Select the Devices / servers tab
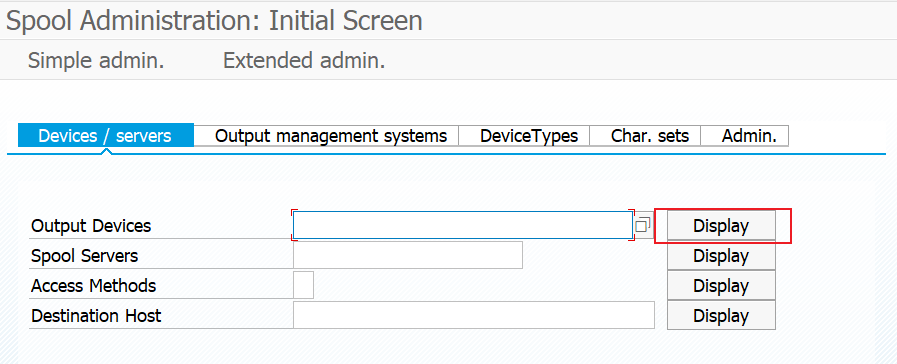The image size is (897, 364). [x=105, y=136]
